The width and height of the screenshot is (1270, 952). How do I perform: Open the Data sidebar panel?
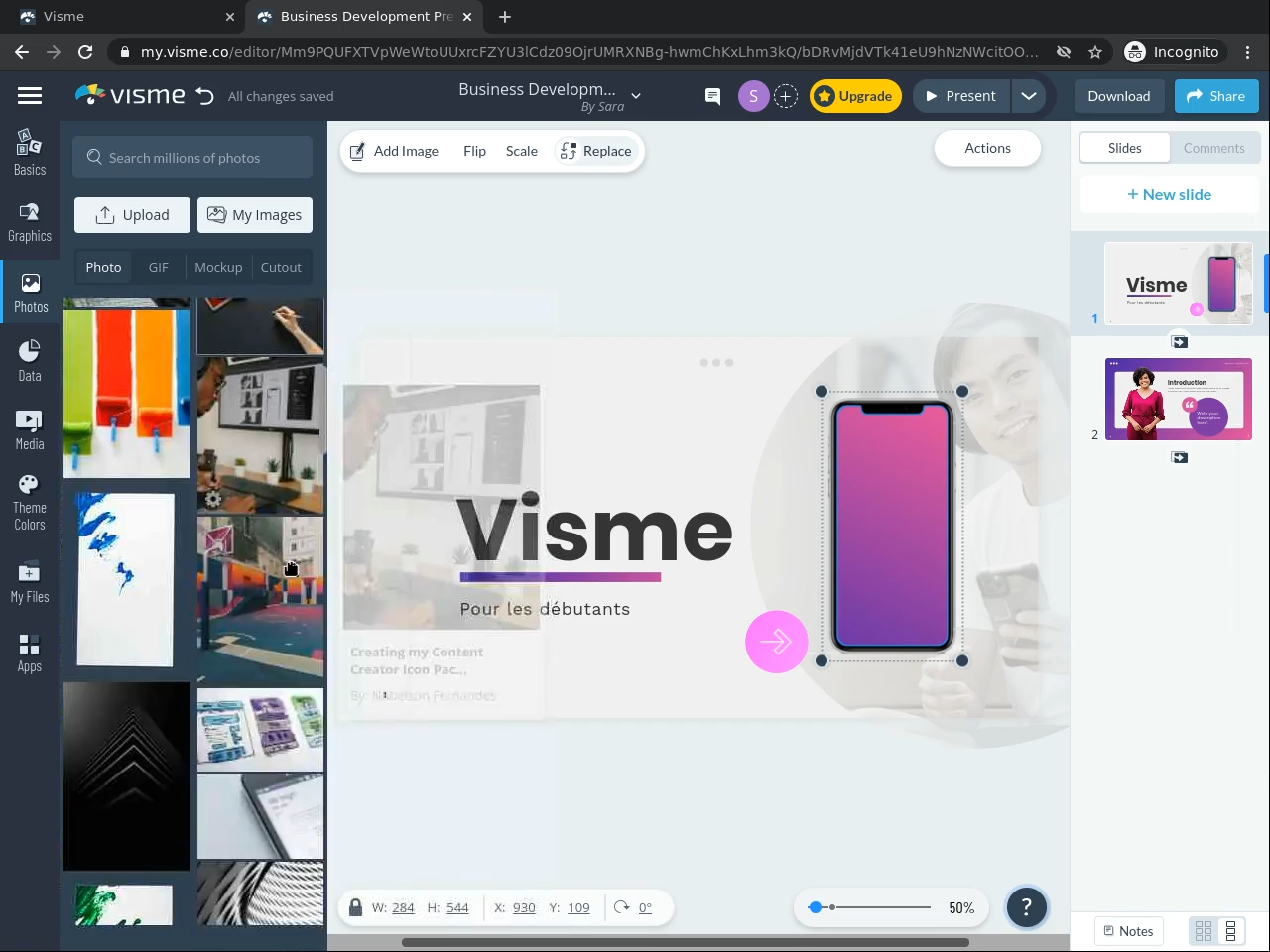[x=30, y=360]
